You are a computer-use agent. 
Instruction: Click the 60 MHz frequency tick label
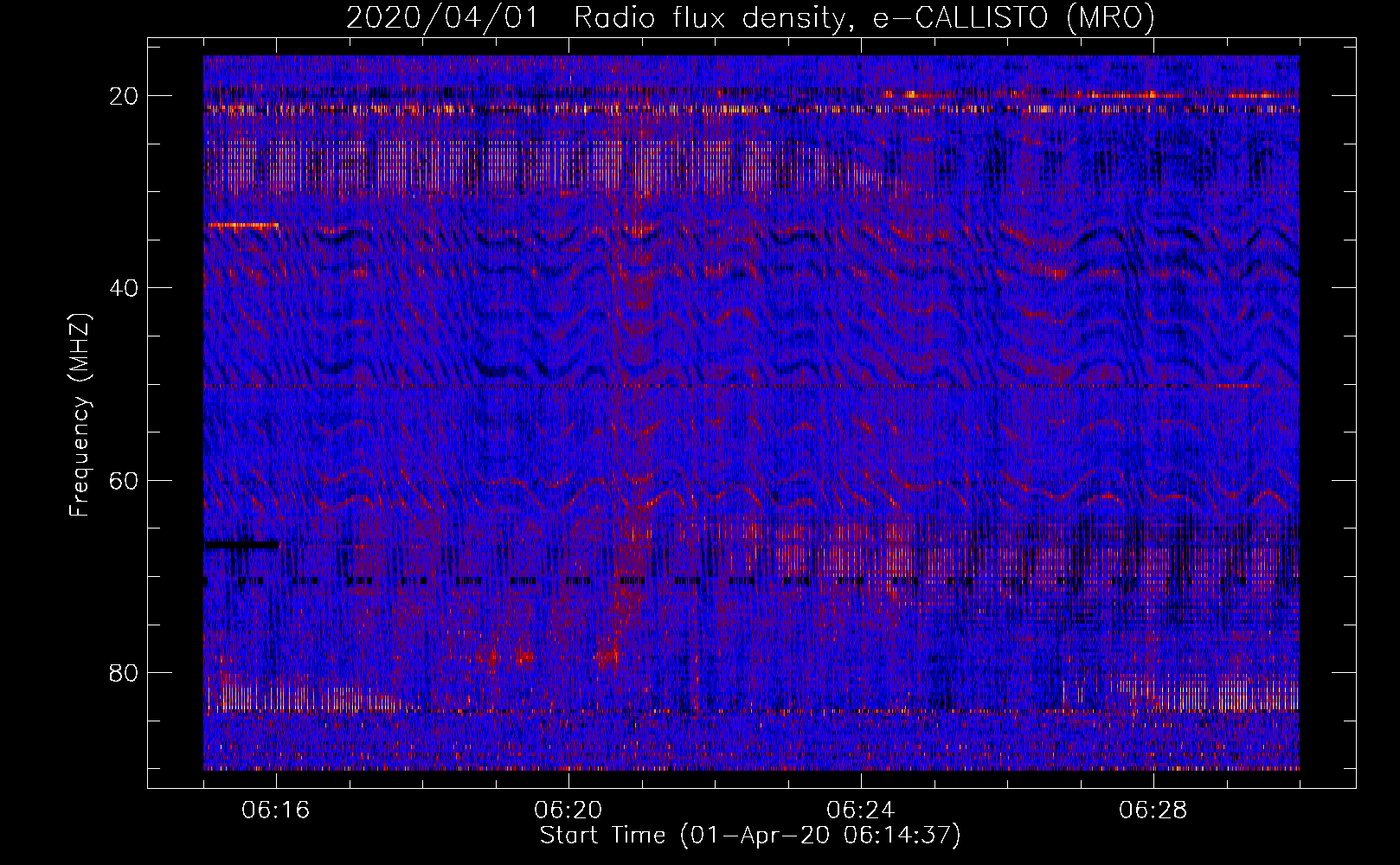125,480
